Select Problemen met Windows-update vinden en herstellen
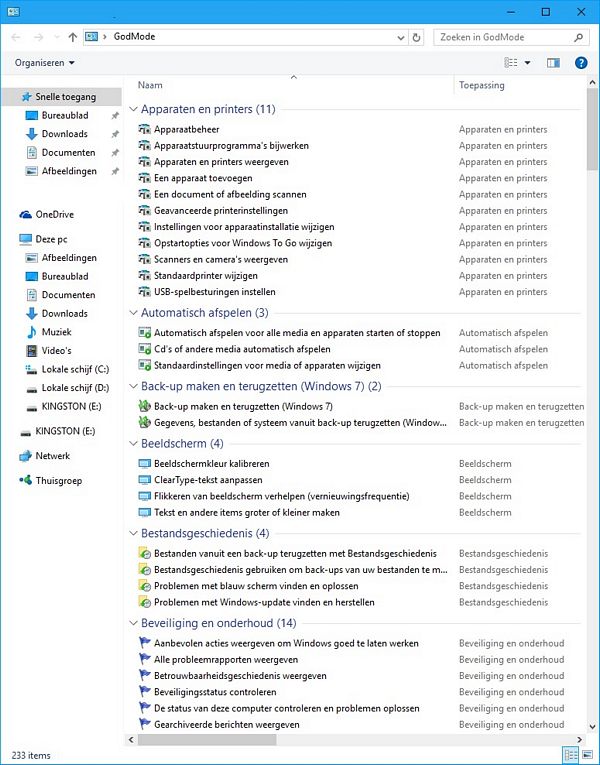 coord(264,602)
